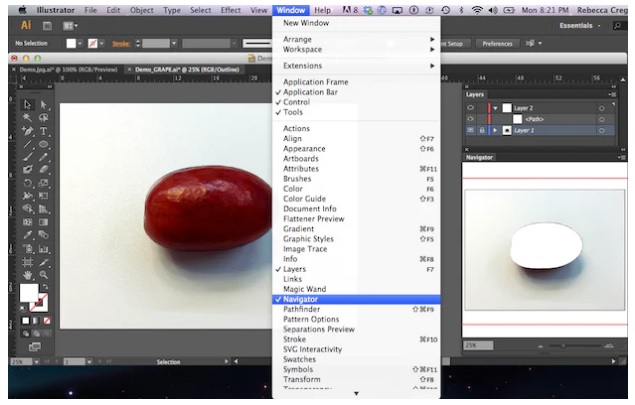635x405 pixels.
Task: Open the Workspace submenu
Action: [x=356, y=49]
